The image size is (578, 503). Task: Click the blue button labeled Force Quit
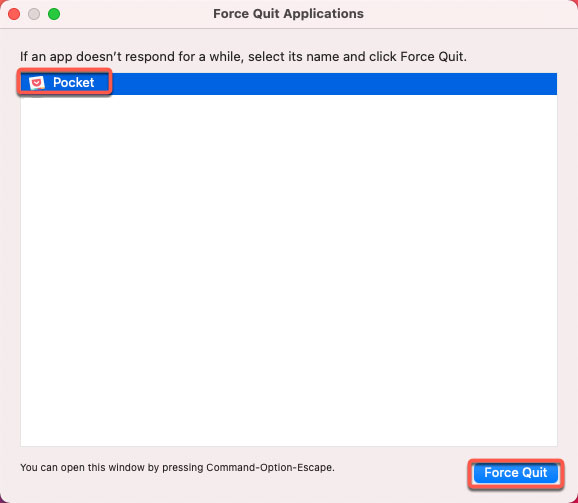pos(515,473)
